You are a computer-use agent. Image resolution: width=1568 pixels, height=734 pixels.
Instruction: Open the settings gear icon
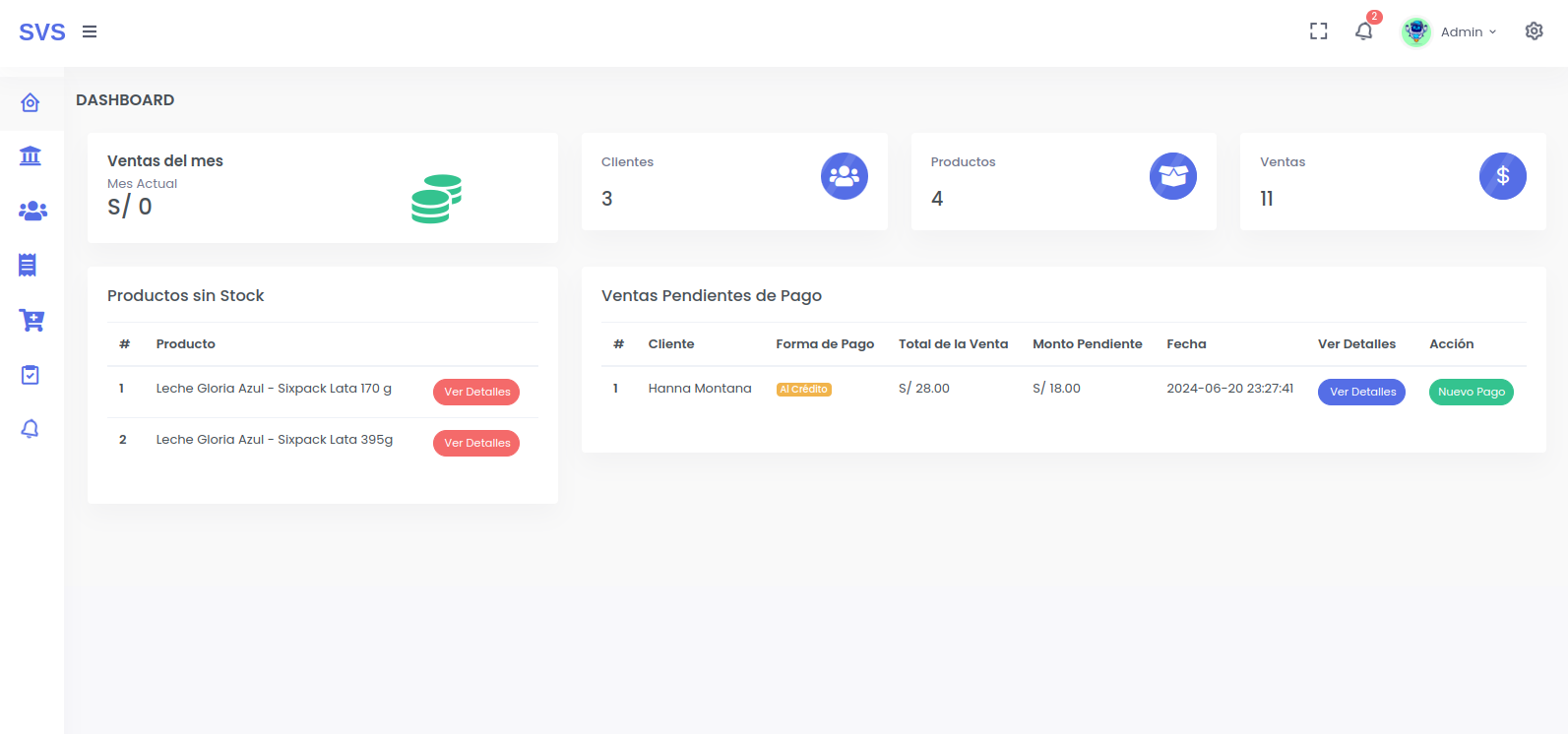pyautogui.click(x=1534, y=31)
